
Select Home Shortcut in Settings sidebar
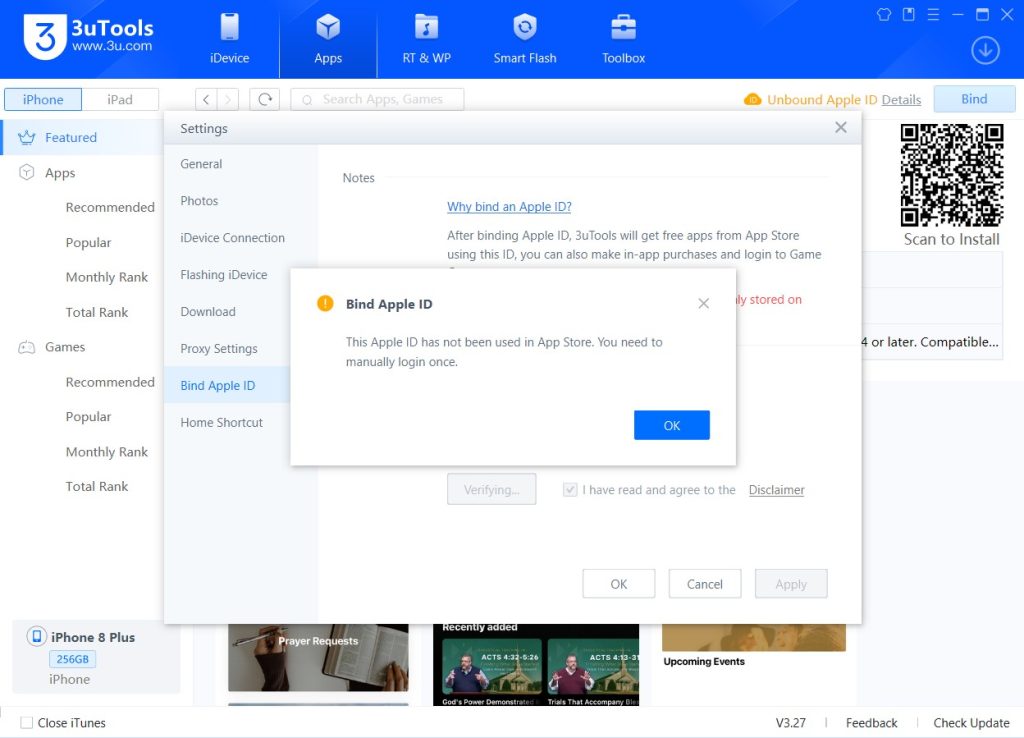pyautogui.click(x=221, y=423)
